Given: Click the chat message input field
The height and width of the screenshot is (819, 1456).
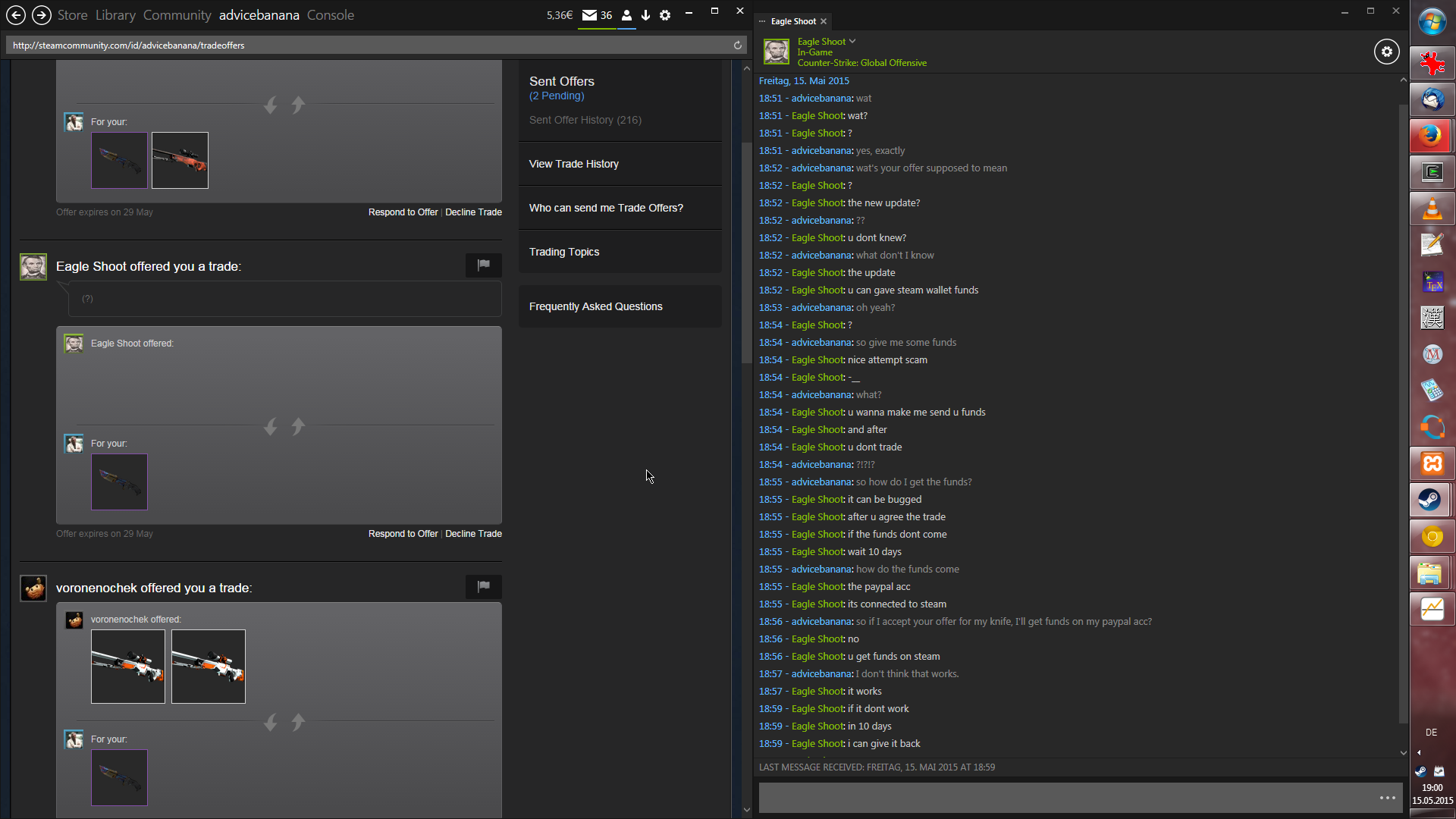Looking at the screenshot, I should pyautogui.click(x=1062, y=798).
